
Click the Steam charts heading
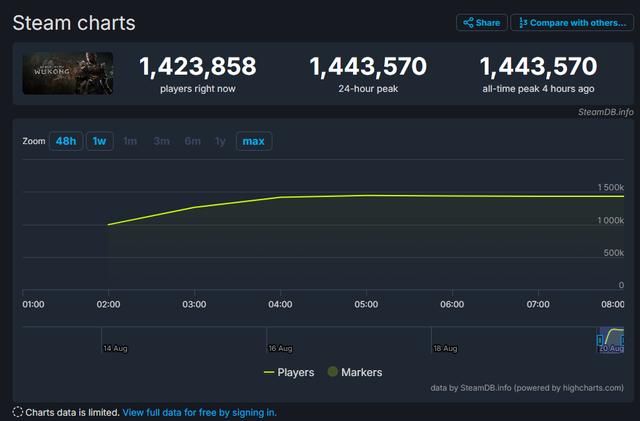(x=74, y=23)
